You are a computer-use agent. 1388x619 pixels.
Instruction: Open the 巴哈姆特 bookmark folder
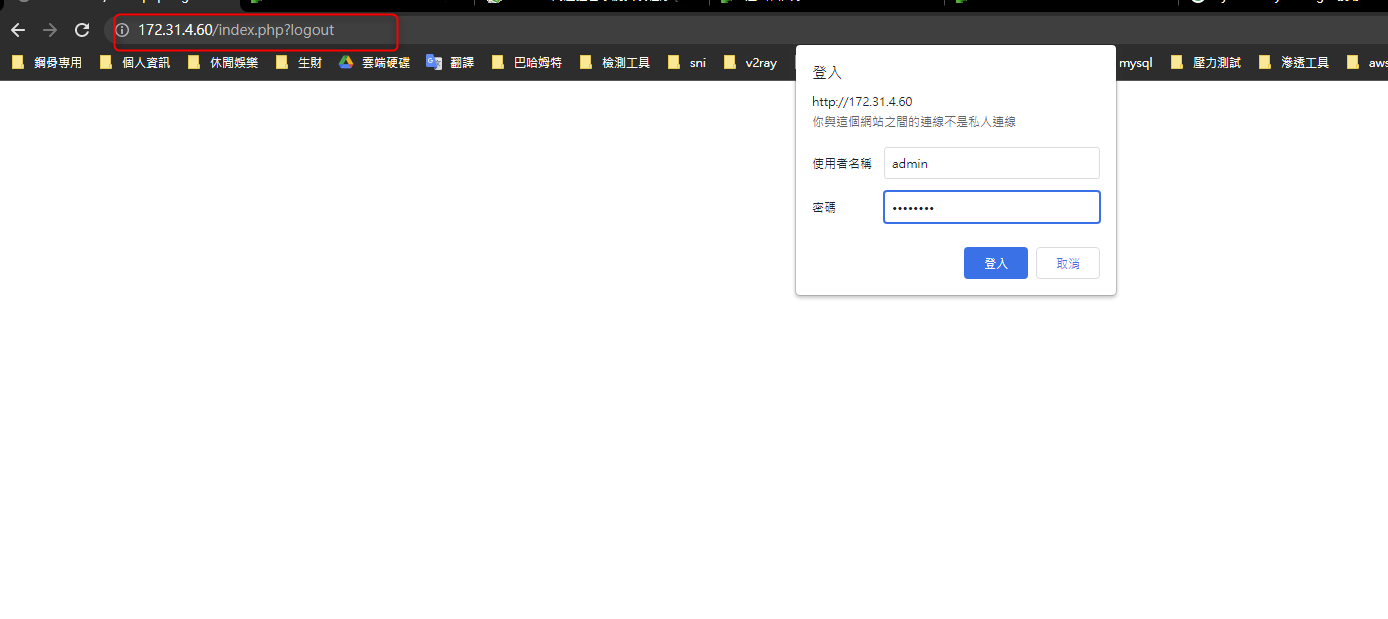[527, 62]
